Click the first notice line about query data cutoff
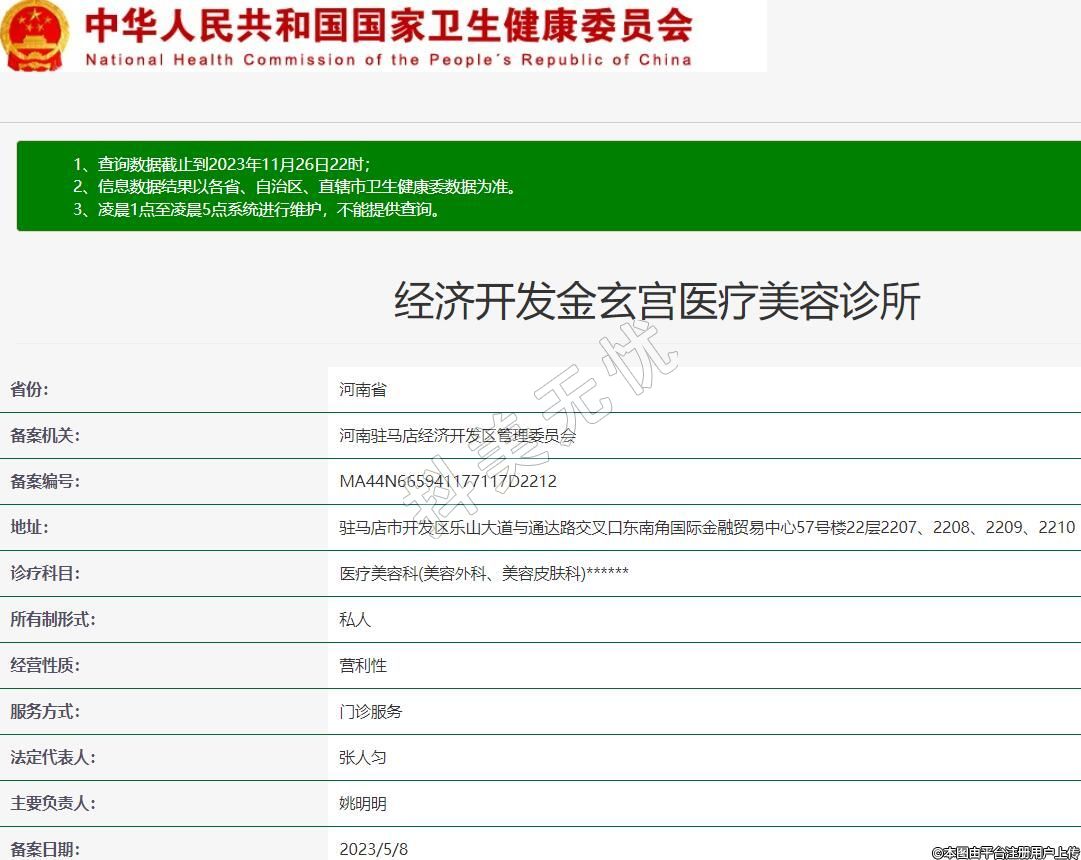 (221, 164)
